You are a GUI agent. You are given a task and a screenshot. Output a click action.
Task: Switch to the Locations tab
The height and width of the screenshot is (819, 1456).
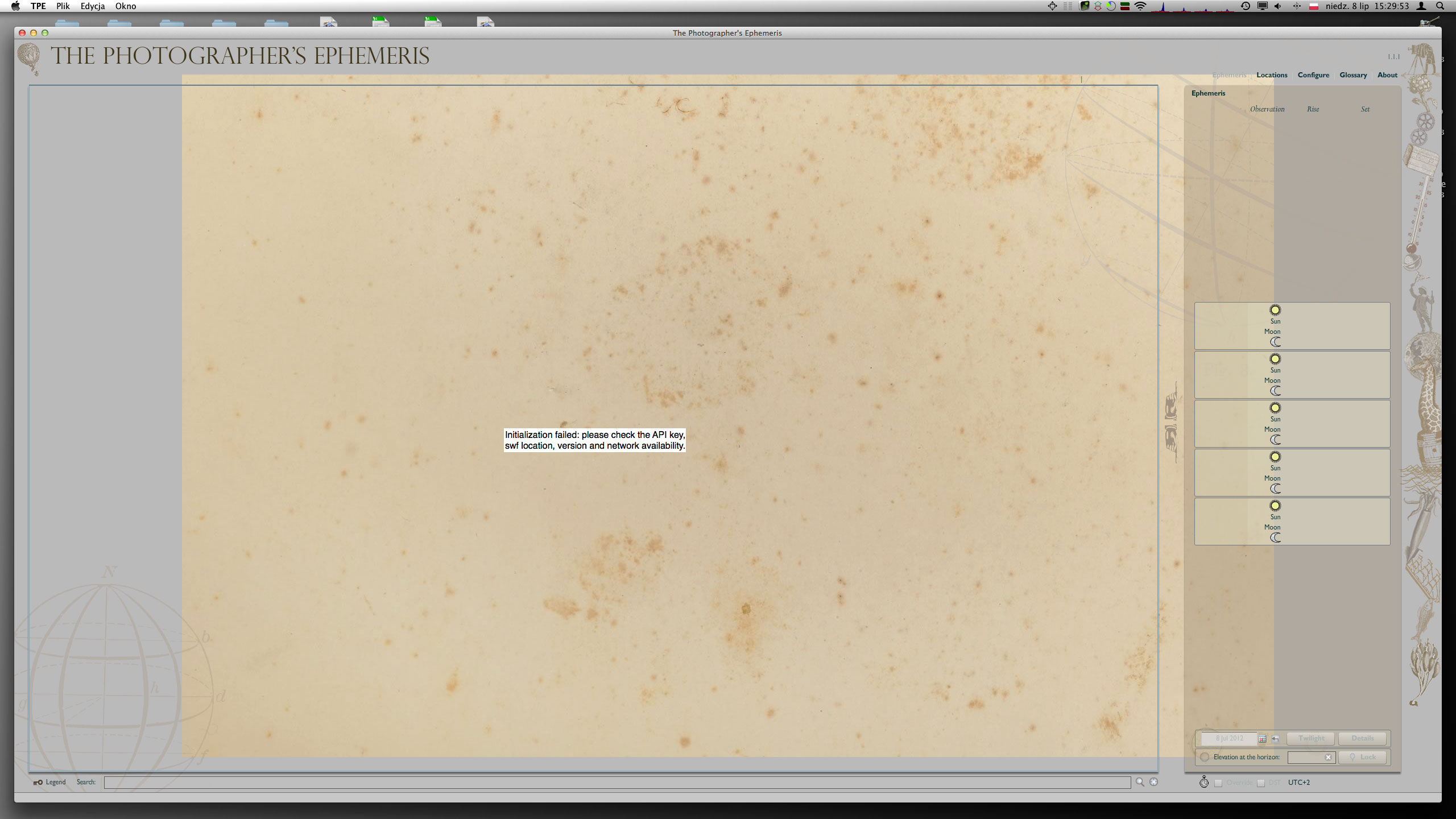1272,75
